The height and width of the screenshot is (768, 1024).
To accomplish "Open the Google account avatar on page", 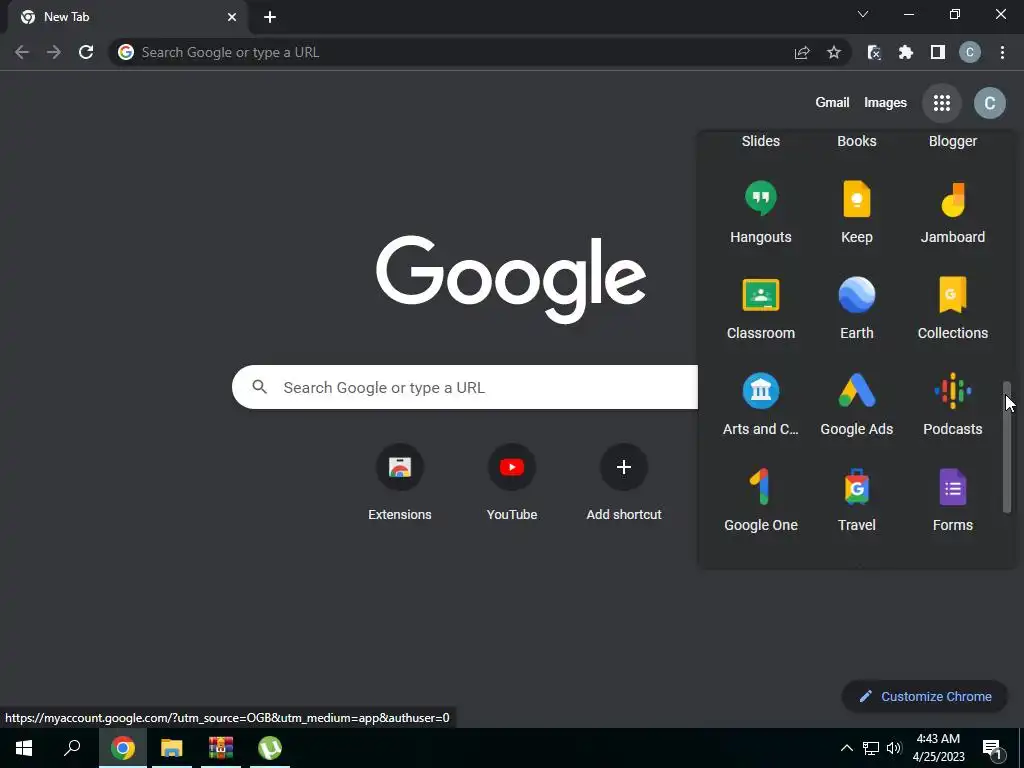I will click(x=989, y=103).
